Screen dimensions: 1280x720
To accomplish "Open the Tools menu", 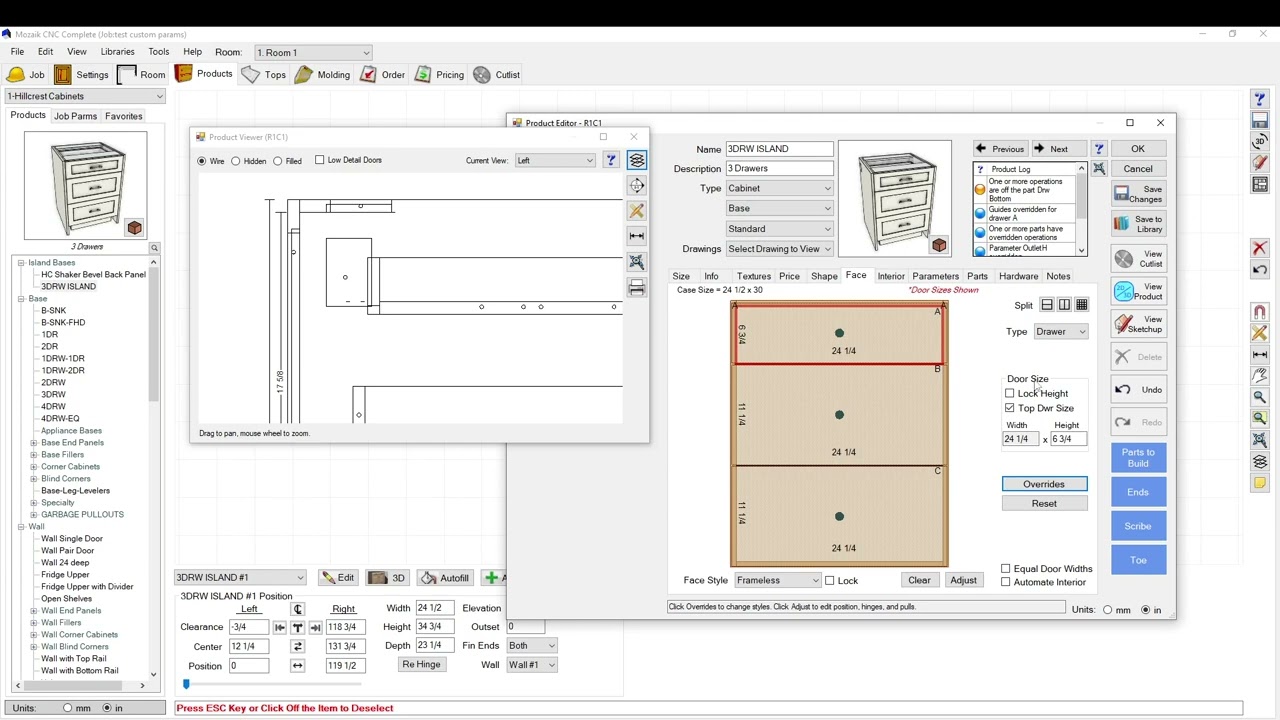I will coord(159,52).
